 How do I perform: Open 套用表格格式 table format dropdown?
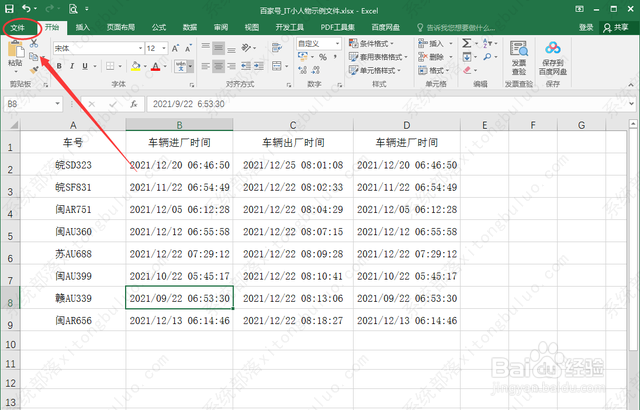tap(378, 57)
